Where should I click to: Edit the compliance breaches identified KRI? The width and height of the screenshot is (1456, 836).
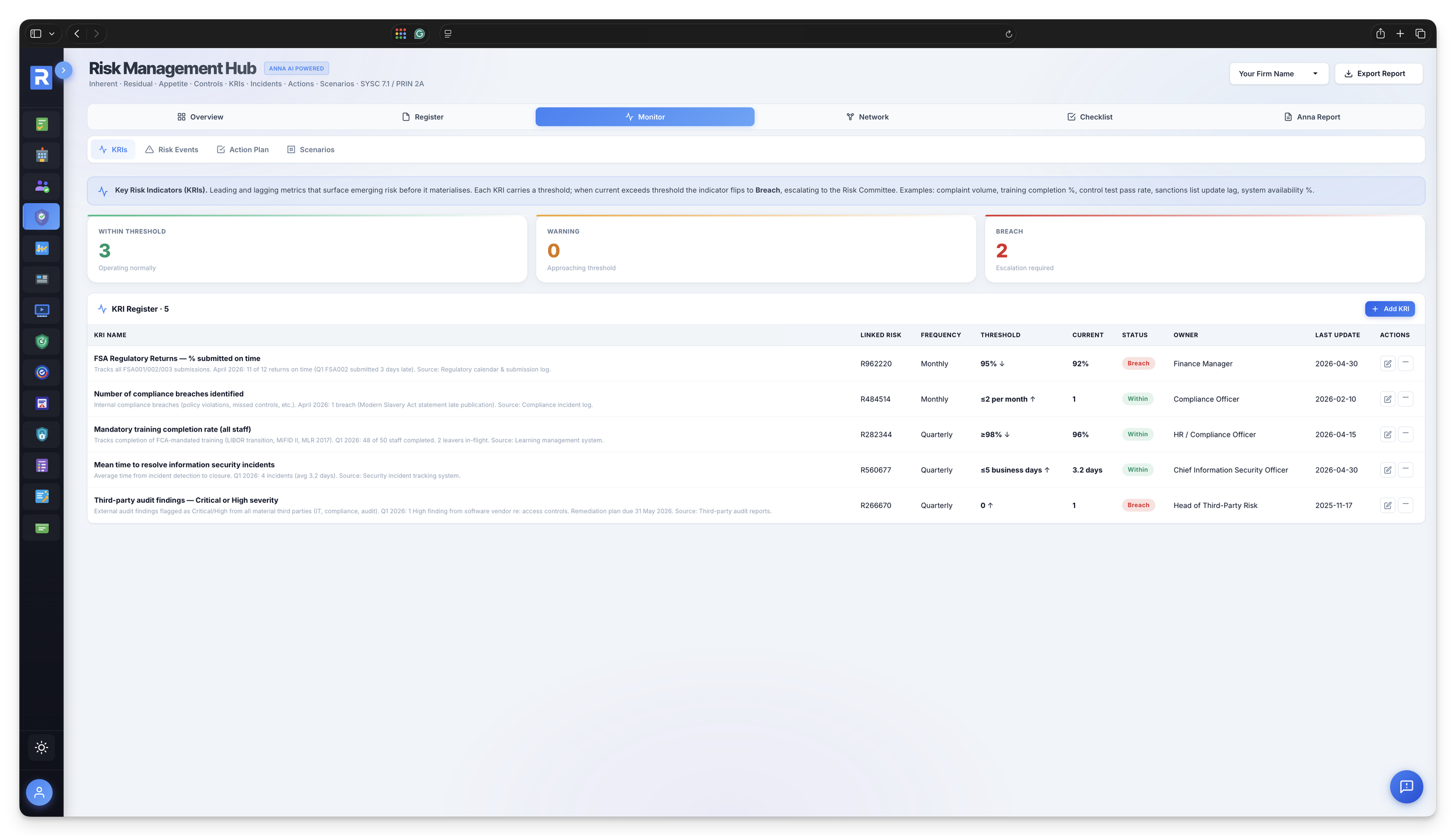pos(1387,399)
